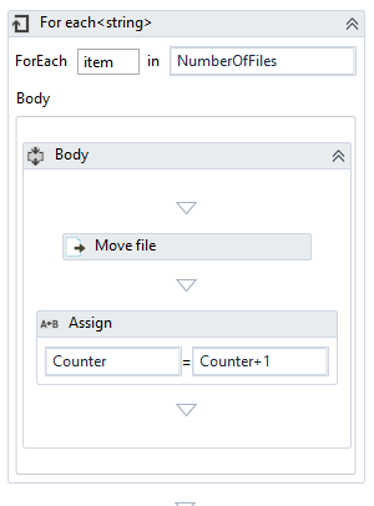Click the drop triangle between Move file and Assign
This screenshot has height=506, width=374.
click(186, 285)
